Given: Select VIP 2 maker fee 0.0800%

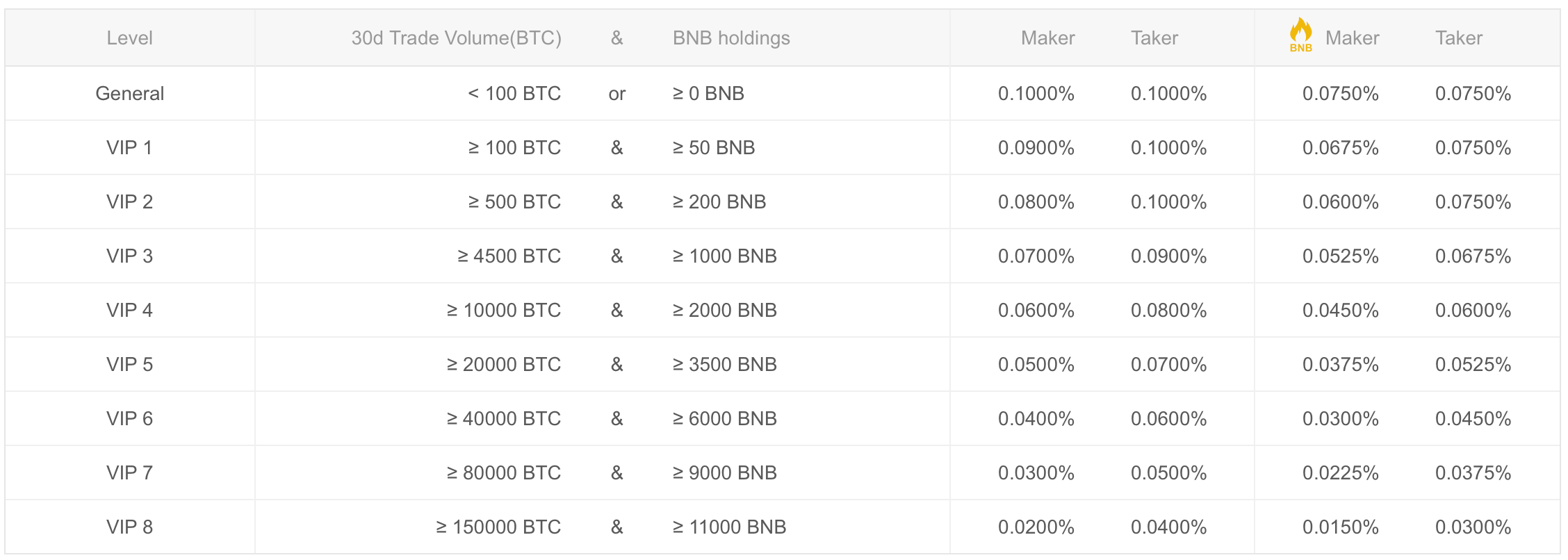Looking at the screenshot, I should click(1036, 202).
